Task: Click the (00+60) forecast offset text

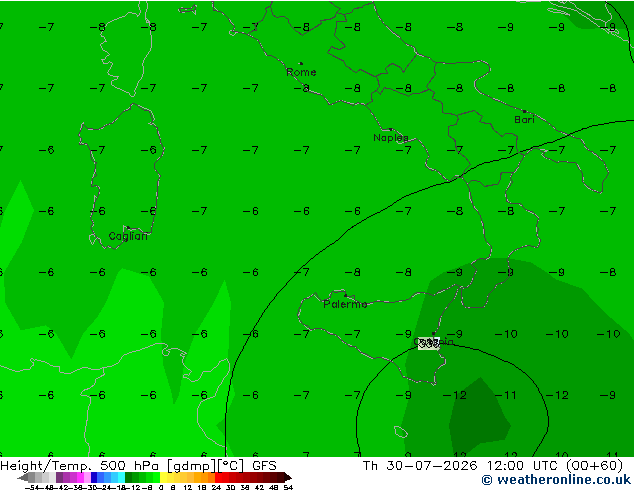Action: tap(594, 466)
